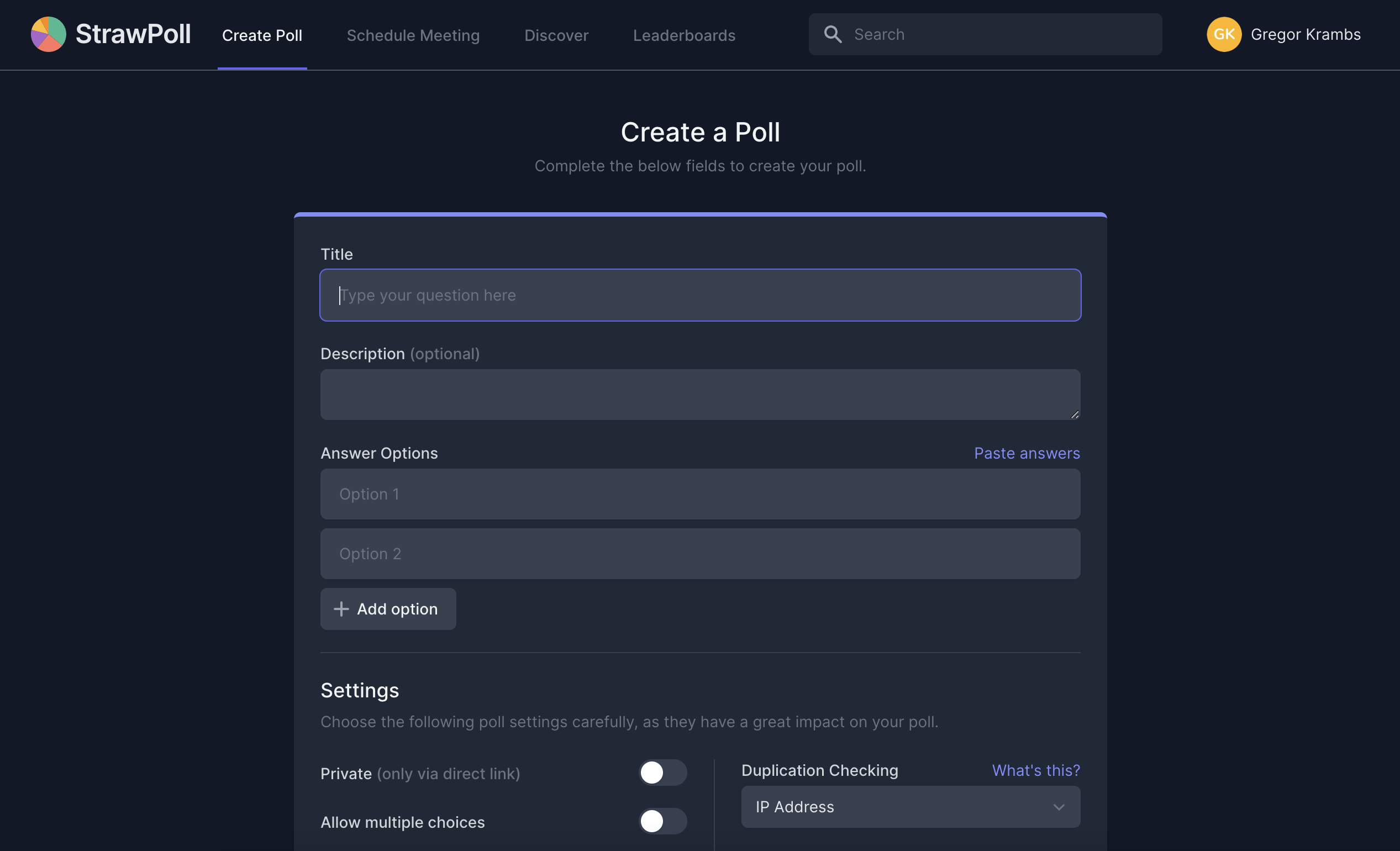Click the Description optional text area
Viewport: 1400px width, 851px height.
tap(699, 393)
